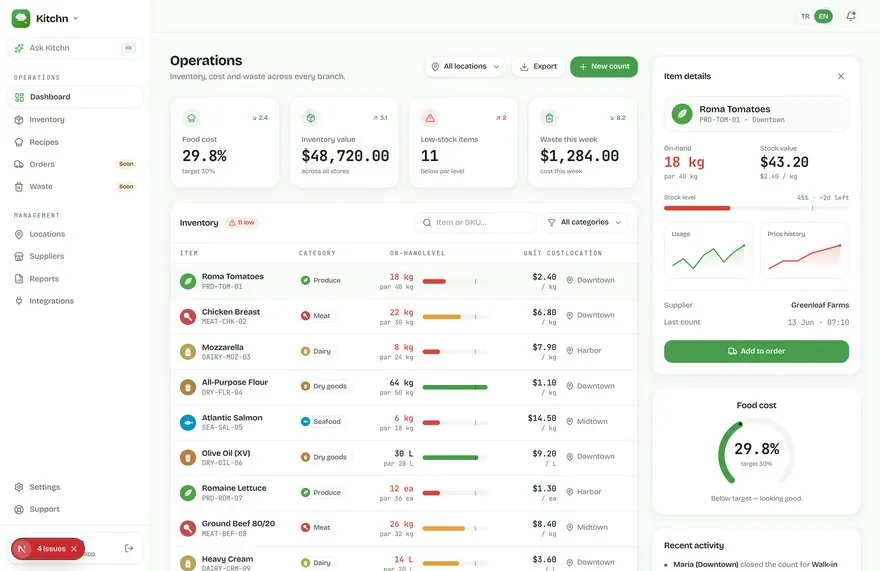Image resolution: width=880 pixels, height=571 pixels.
Task: Click the Ground Beef 80/20 meat icon
Action: coord(188,528)
